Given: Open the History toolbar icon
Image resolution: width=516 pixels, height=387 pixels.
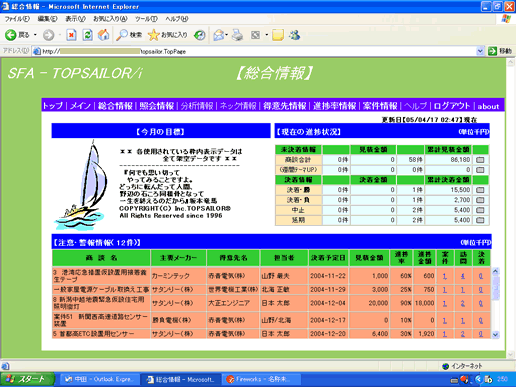Looking at the screenshot, I should pyautogui.click(x=200, y=35).
